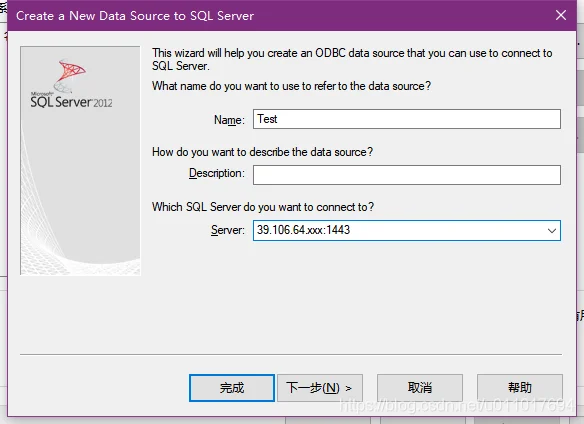Click the wizard introduction paragraph

tap(352, 59)
